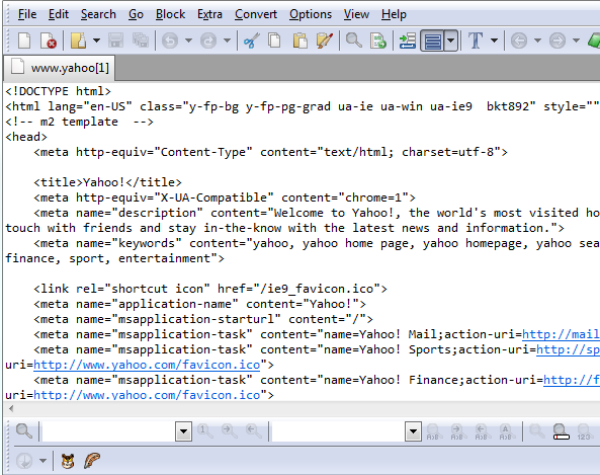Viewport: 600px width, 475px height.
Task: Open the Convert menu
Action: click(256, 14)
